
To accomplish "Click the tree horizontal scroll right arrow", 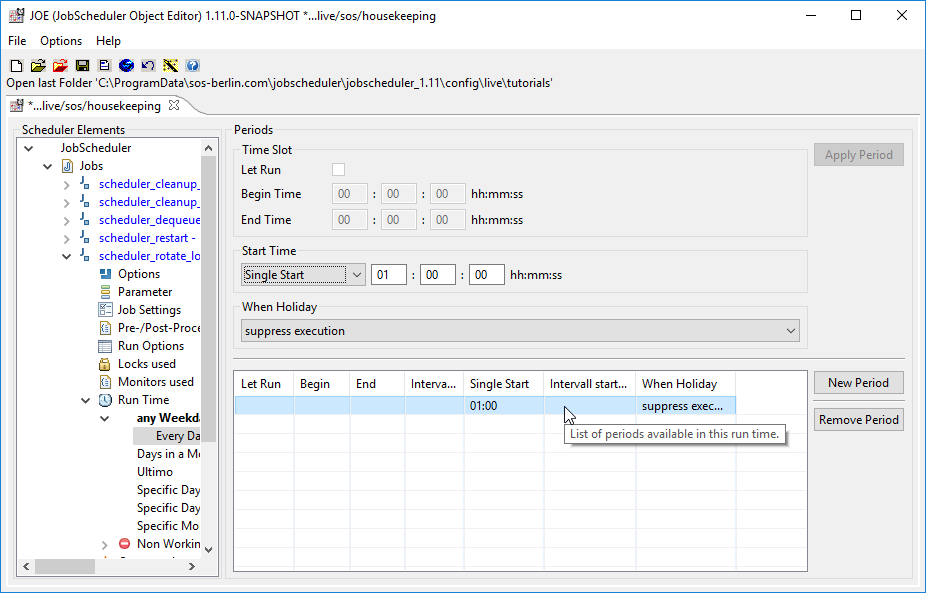I will click(x=192, y=566).
